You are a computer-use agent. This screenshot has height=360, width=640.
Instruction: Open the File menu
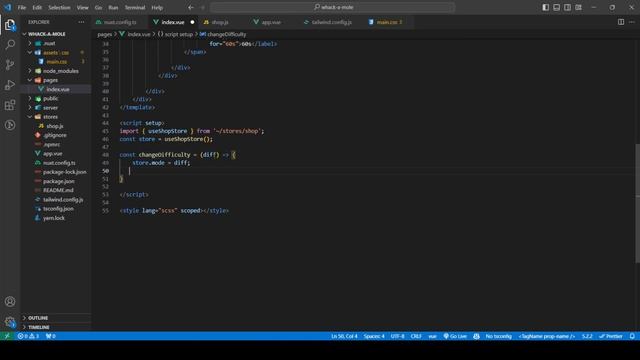[x=22, y=7]
